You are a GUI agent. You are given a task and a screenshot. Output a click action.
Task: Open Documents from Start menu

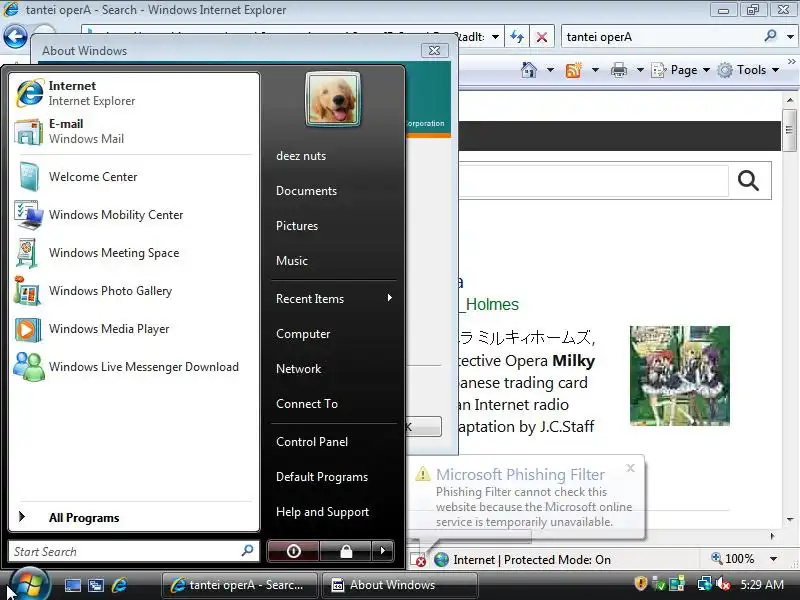[x=306, y=191]
